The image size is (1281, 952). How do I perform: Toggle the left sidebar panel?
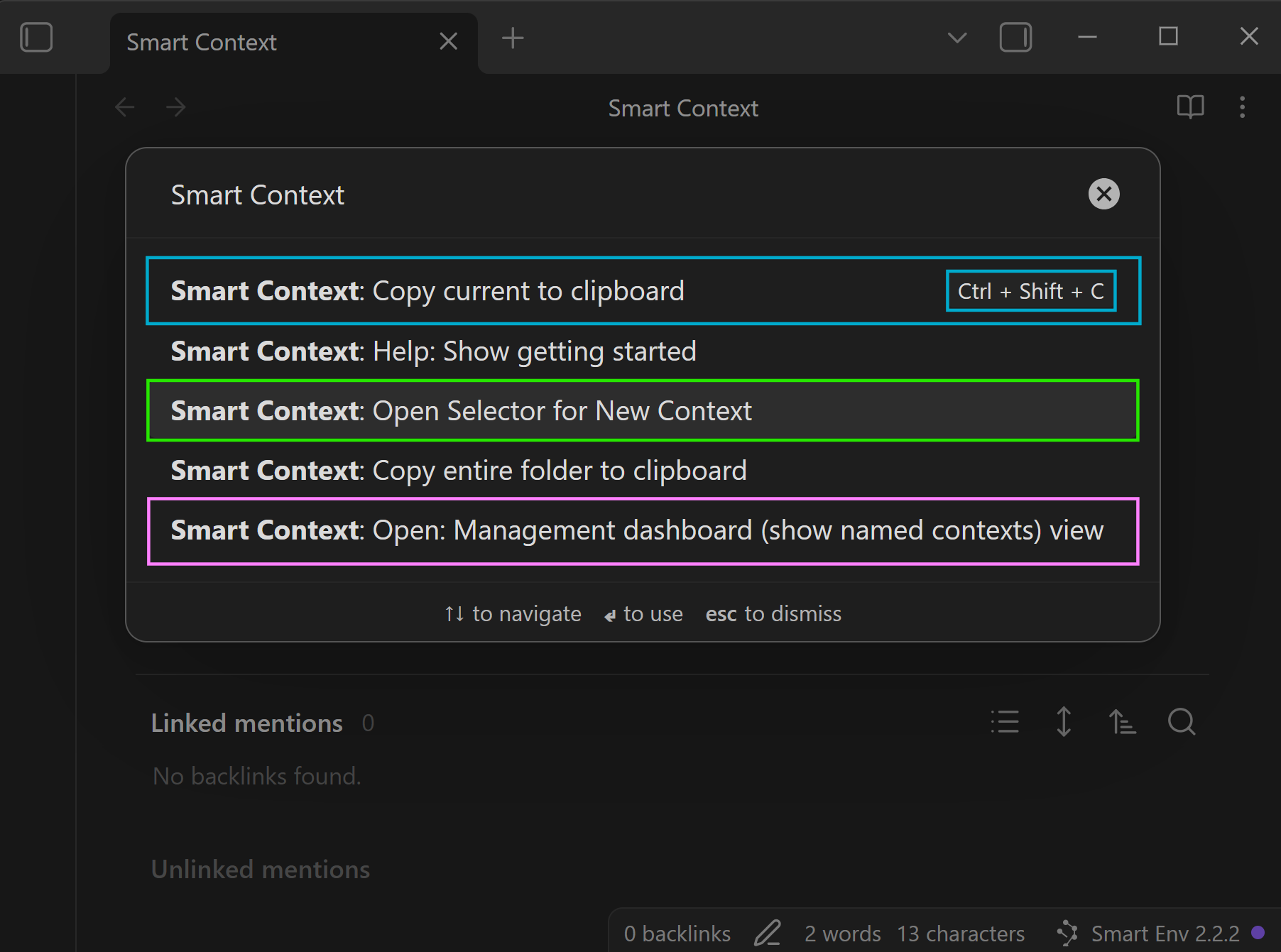coord(36,38)
